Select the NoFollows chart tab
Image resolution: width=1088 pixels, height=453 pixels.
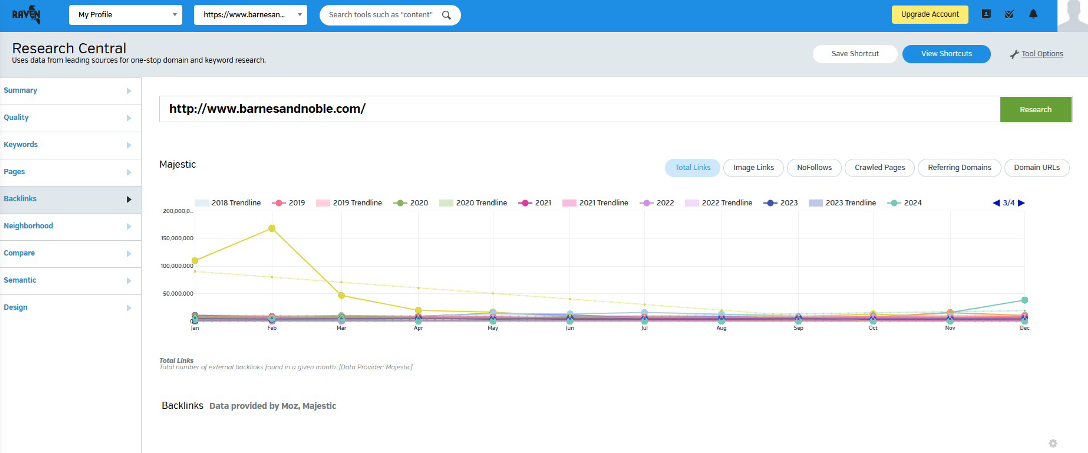tap(815, 168)
